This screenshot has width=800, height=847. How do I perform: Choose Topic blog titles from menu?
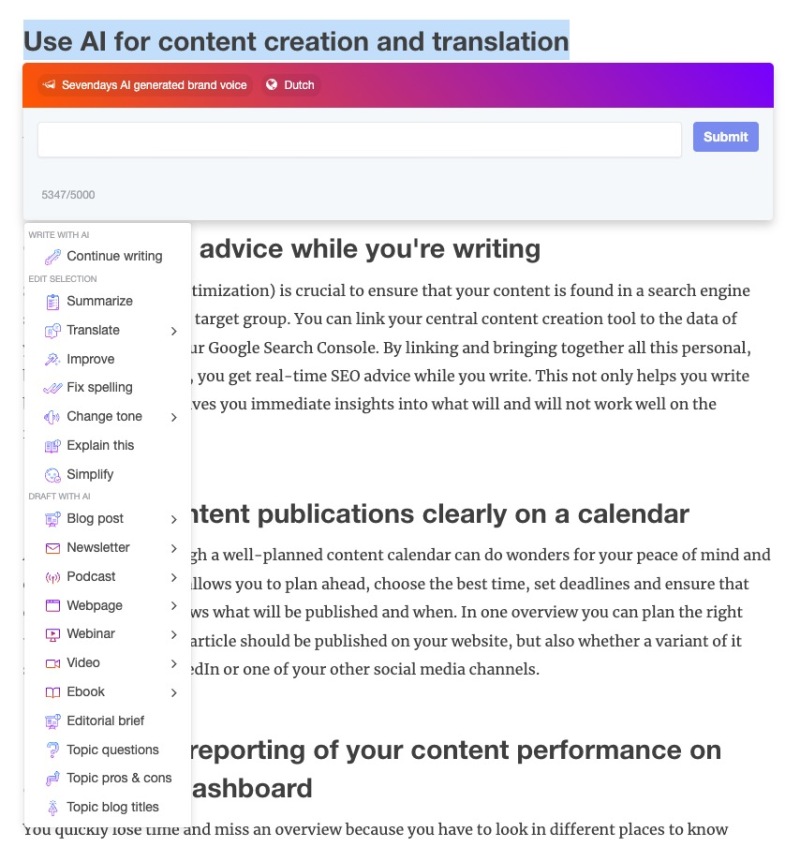(x=112, y=807)
